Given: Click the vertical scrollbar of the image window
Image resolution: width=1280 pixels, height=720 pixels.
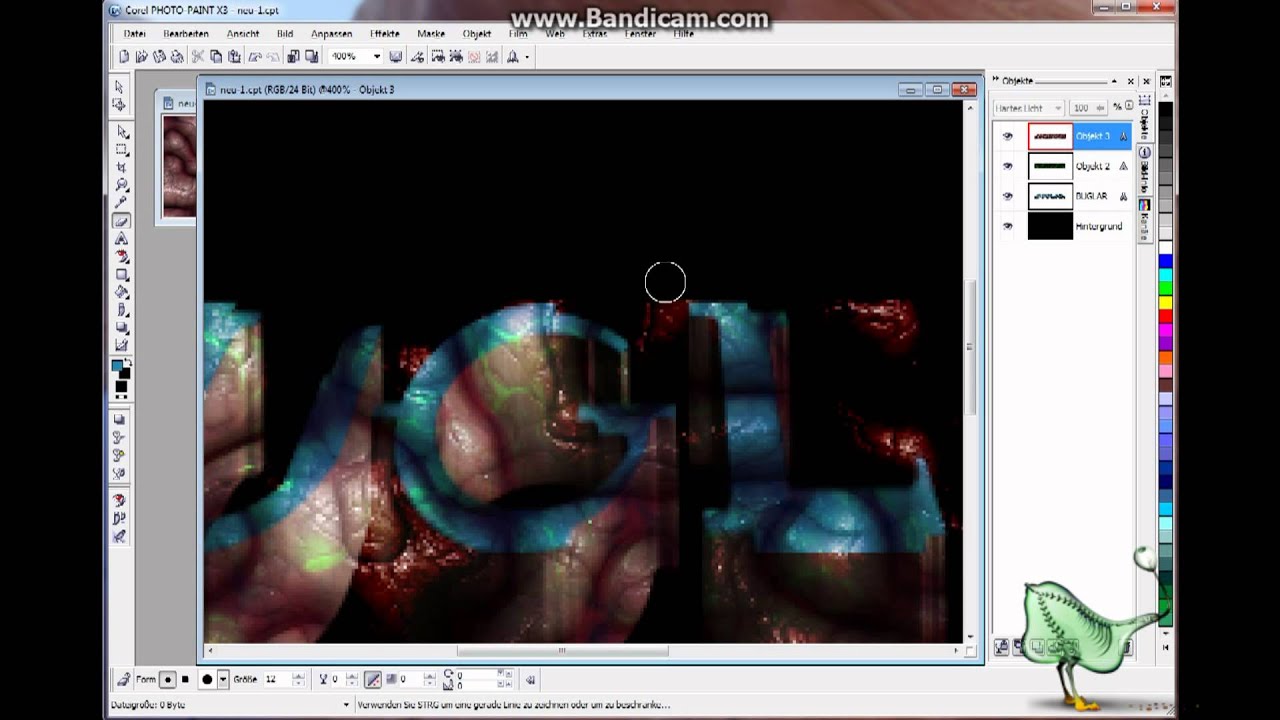Looking at the screenshot, I should pos(969,346).
